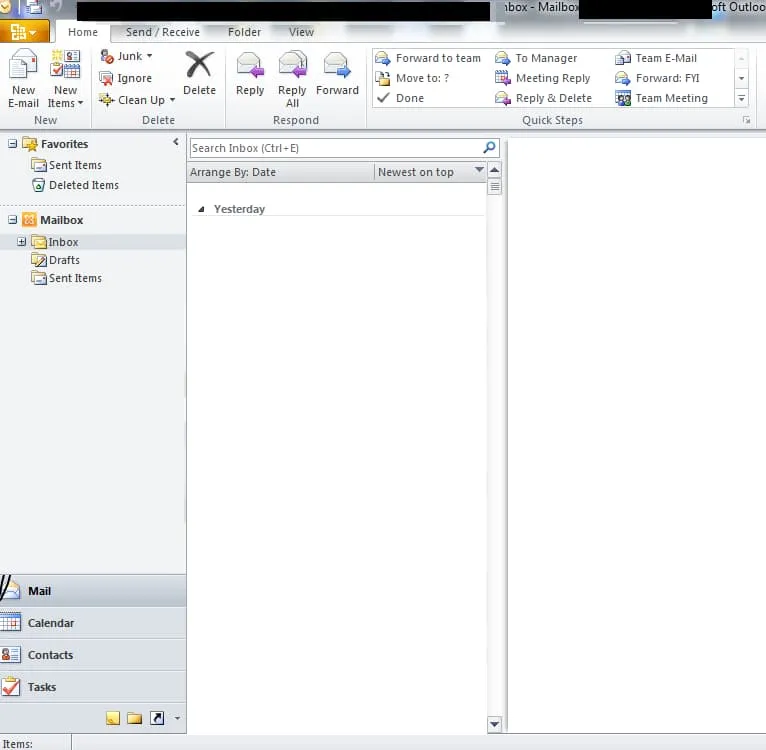Open the Junk dropdown menu
Viewport: 766px width, 750px height.
(149, 57)
